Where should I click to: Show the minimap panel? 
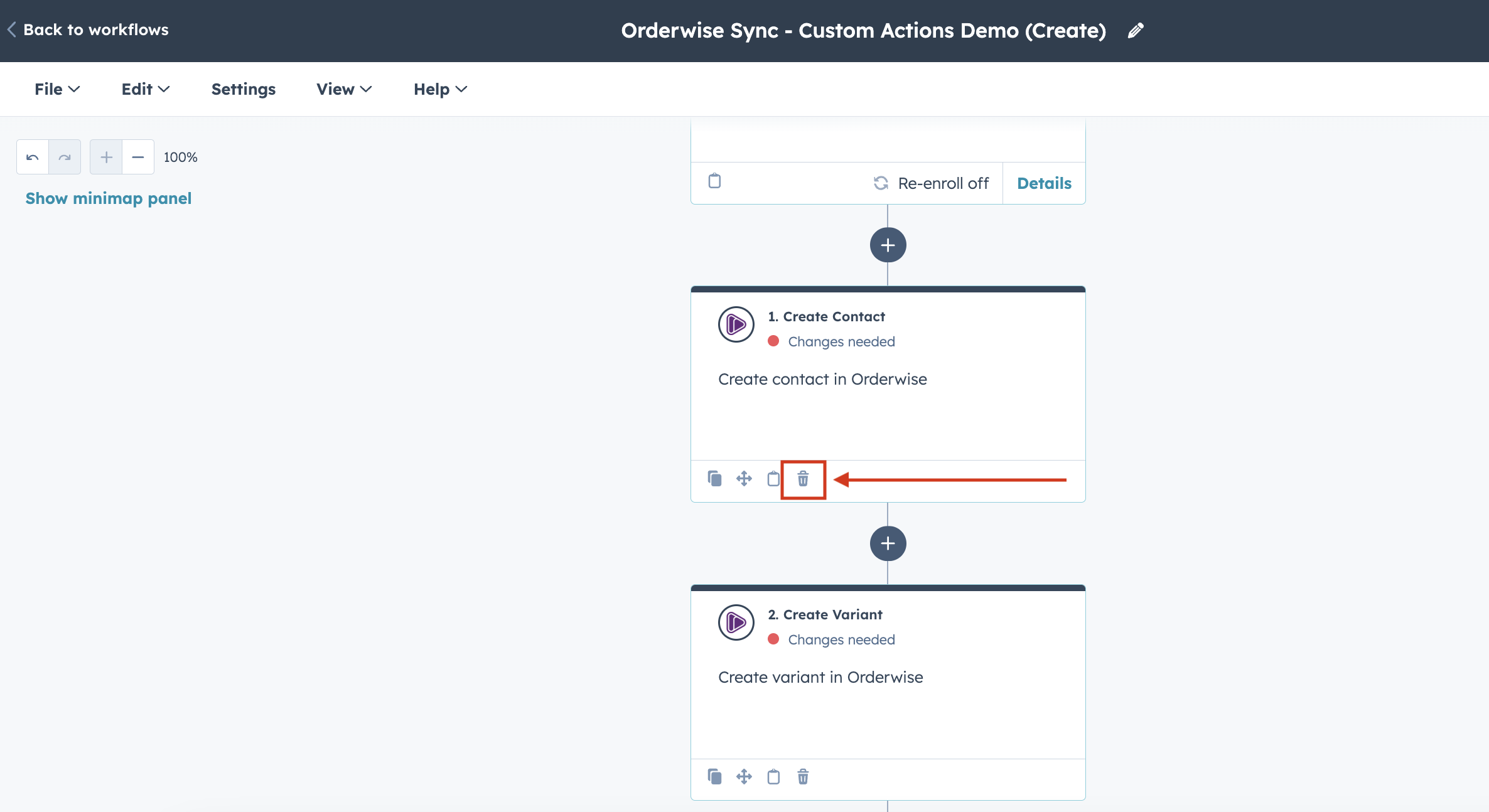point(109,198)
